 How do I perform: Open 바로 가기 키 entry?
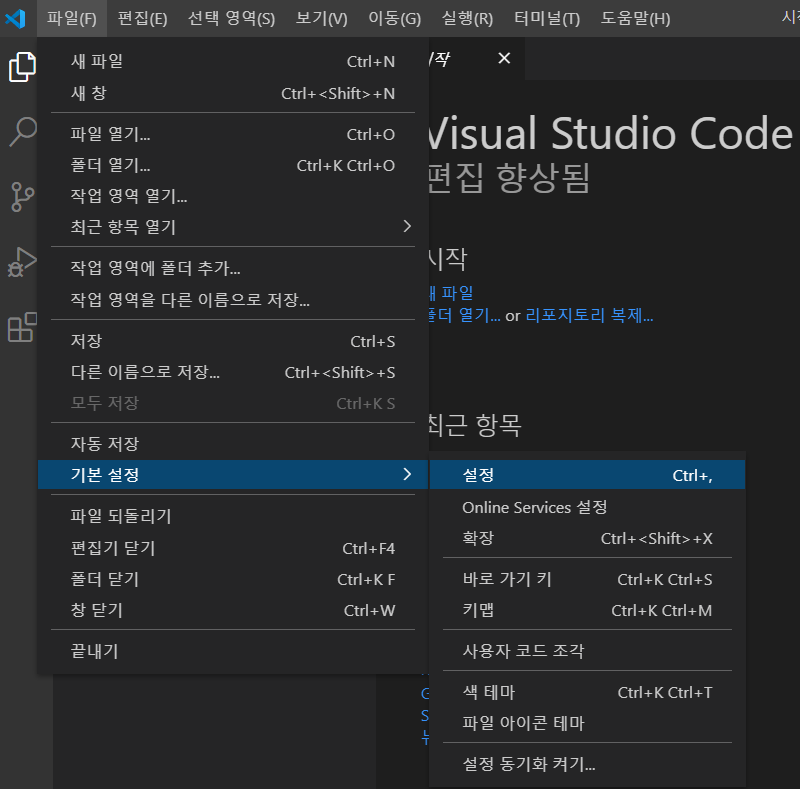click(587, 579)
